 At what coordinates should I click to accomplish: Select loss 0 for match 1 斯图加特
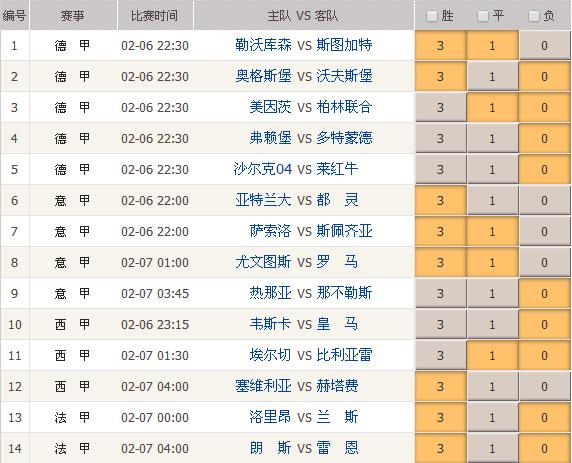[x=545, y=45]
